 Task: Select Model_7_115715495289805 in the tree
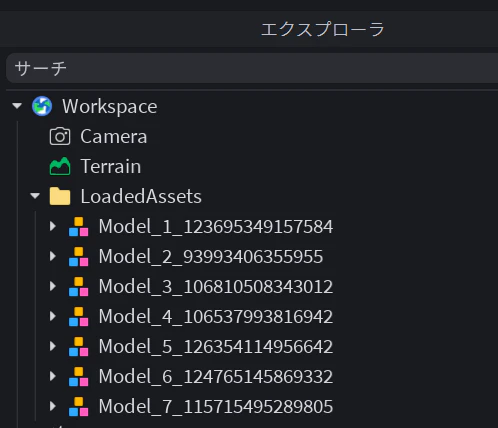point(216,407)
